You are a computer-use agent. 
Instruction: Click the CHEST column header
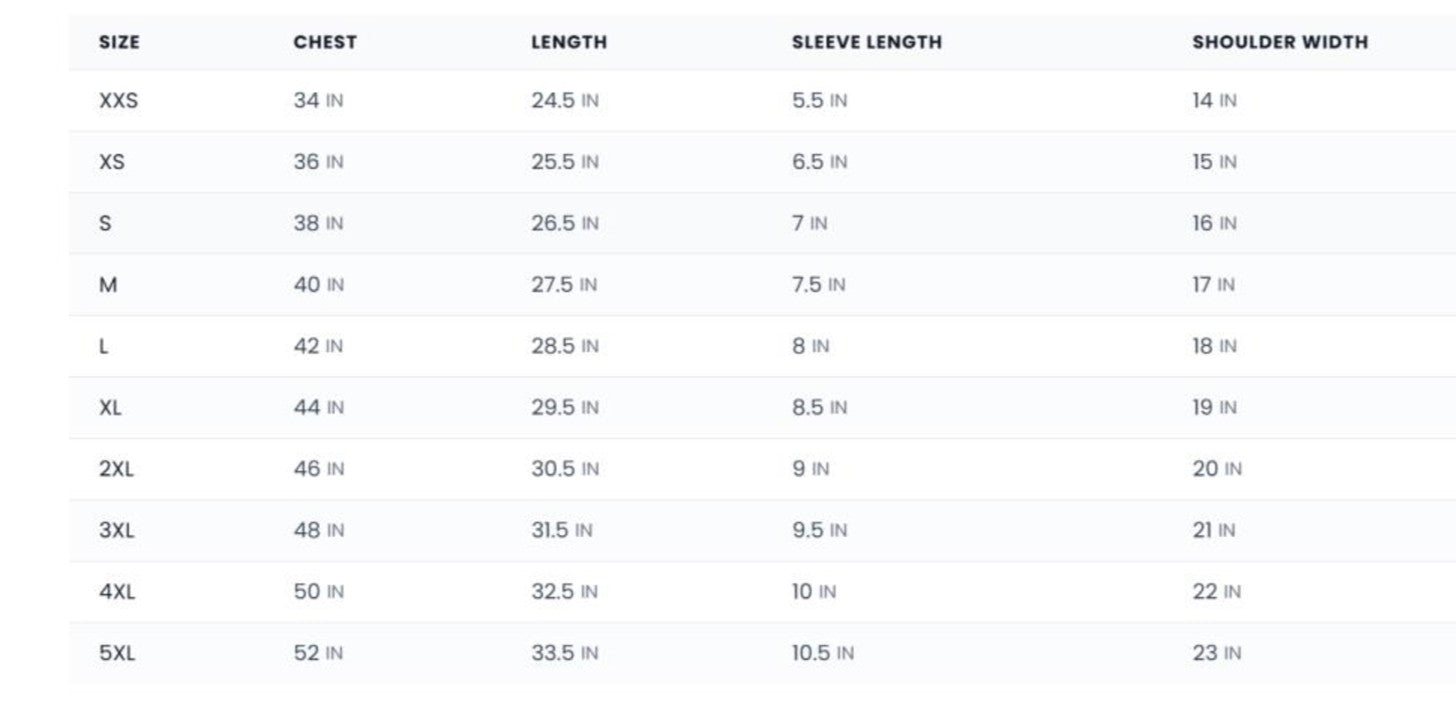pos(325,42)
